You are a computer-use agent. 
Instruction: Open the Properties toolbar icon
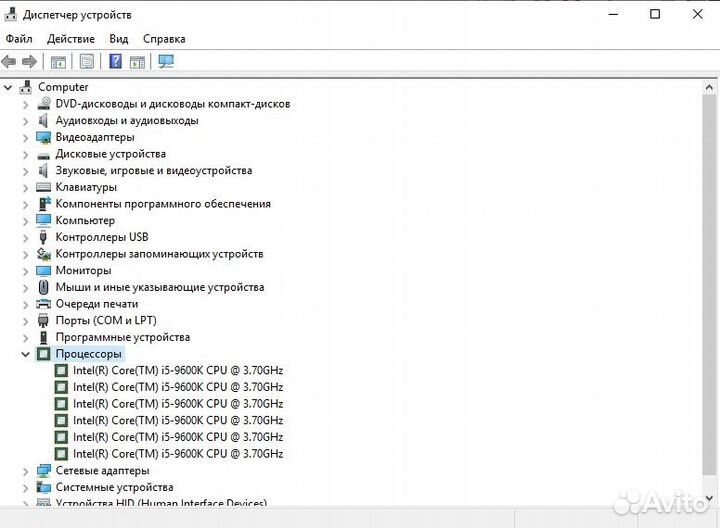(x=87, y=61)
